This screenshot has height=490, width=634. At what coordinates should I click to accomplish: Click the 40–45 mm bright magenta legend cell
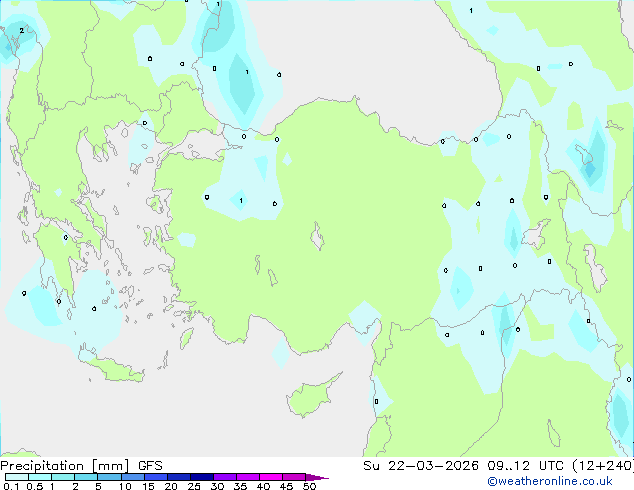(x=271, y=477)
